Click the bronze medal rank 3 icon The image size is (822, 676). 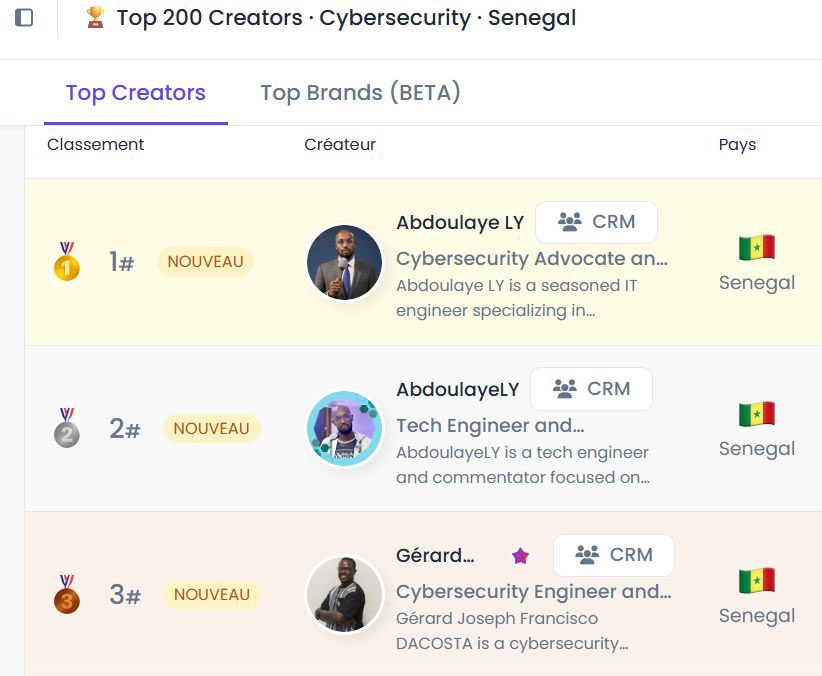pyautogui.click(x=67, y=594)
